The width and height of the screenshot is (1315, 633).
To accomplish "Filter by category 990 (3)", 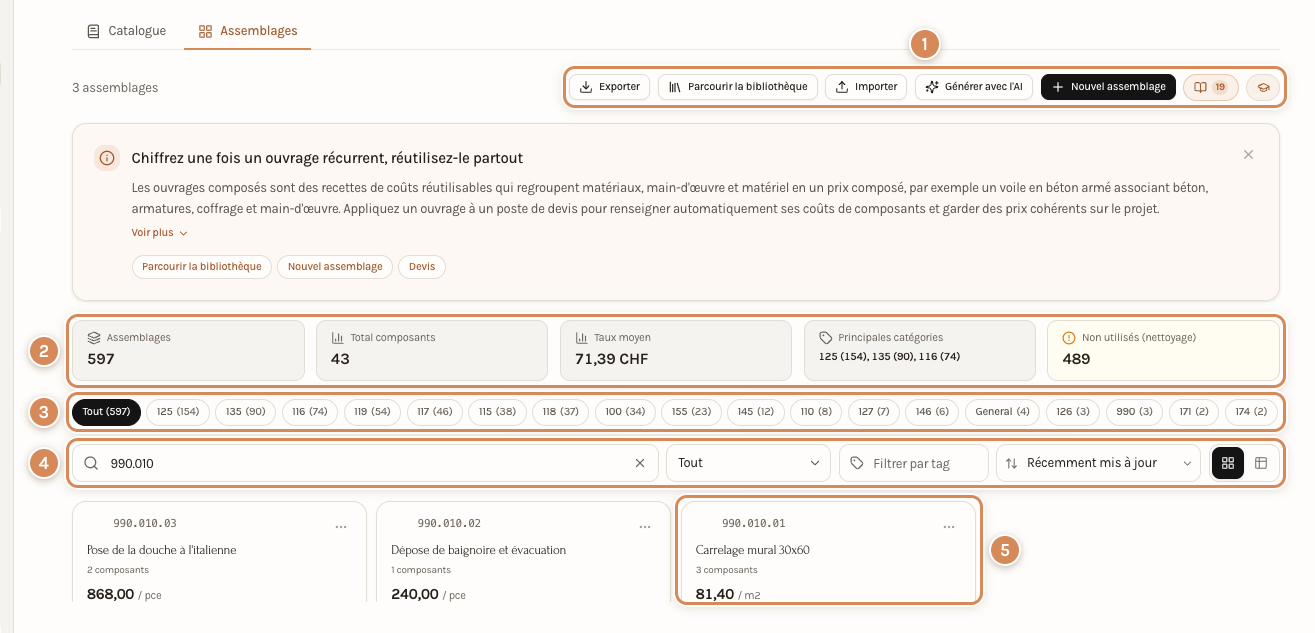I will coord(1133,412).
